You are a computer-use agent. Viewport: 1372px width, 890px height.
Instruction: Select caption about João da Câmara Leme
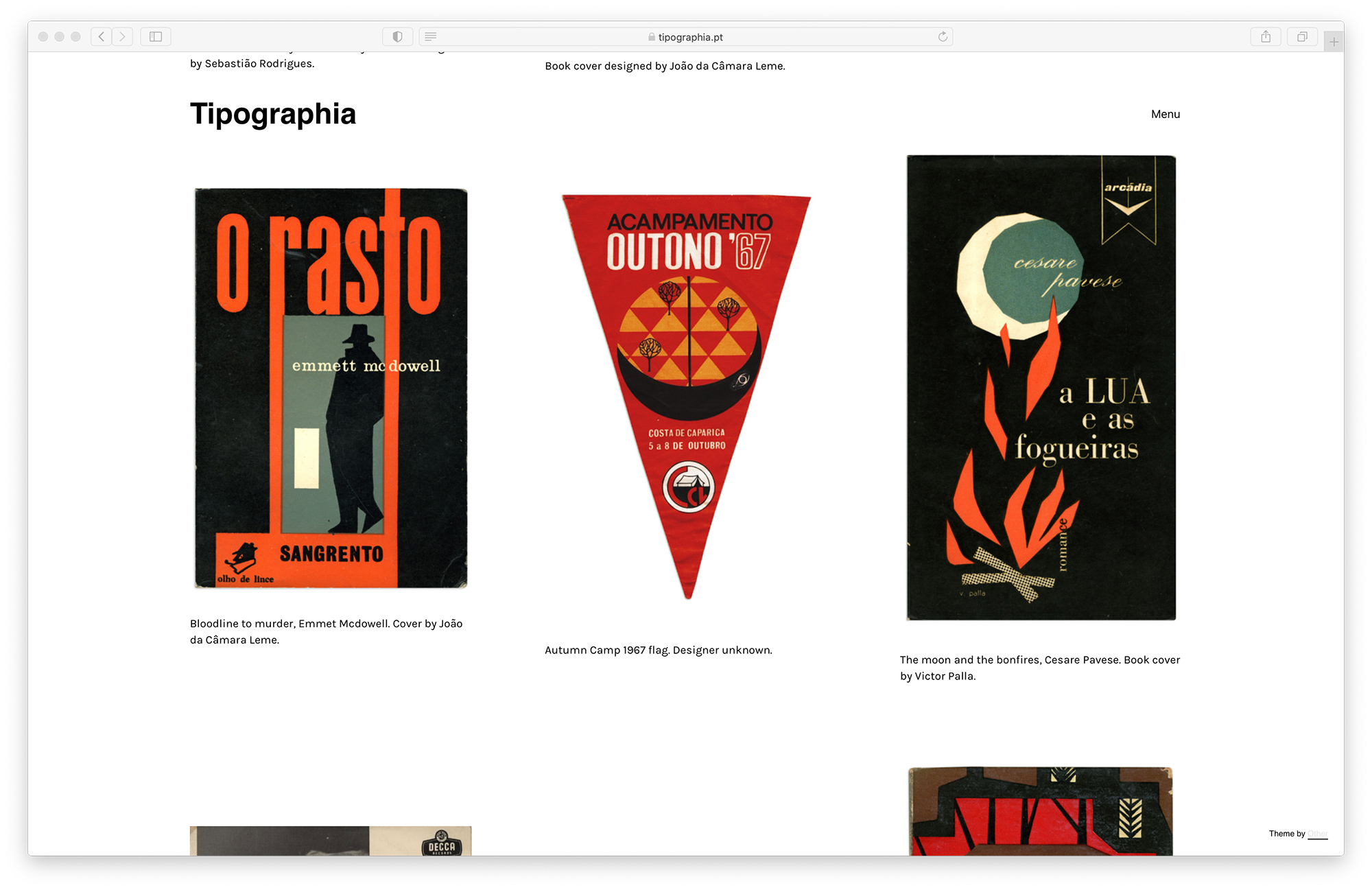tap(665, 67)
